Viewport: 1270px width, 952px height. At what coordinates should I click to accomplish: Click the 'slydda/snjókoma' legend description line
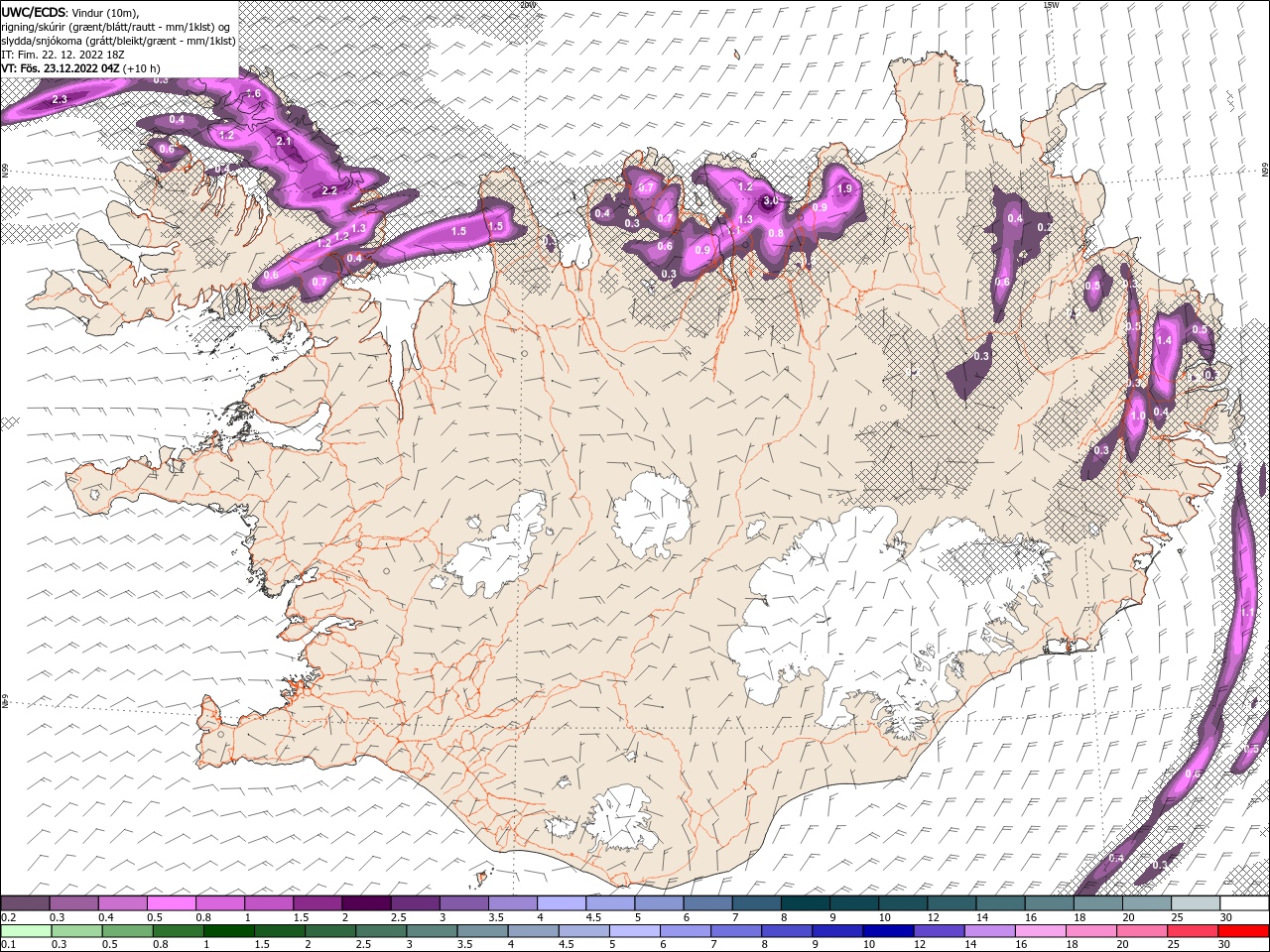(x=118, y=41)
